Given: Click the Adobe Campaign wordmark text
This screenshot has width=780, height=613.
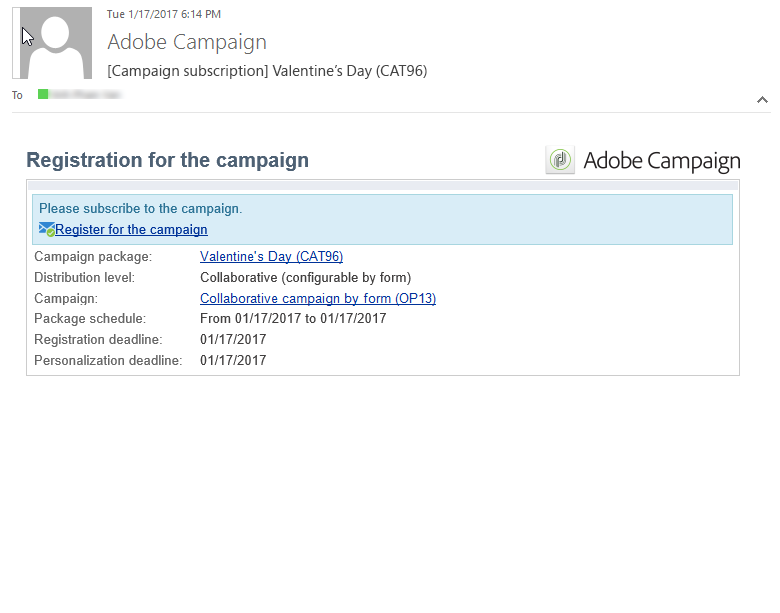Looking at the screenshot, I should pos(662,161).
